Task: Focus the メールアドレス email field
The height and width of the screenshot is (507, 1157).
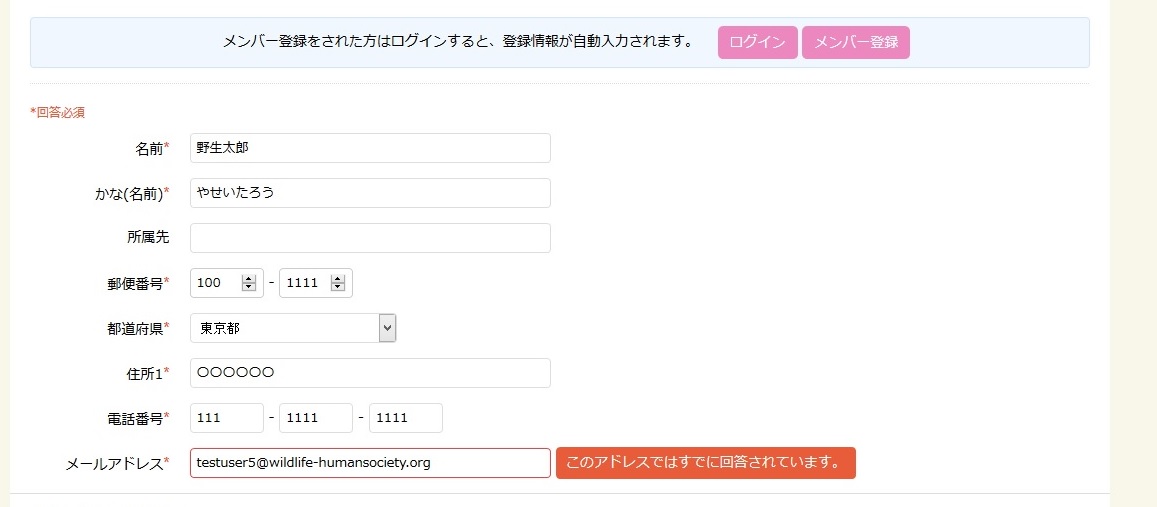Action: [x=370, y=463]
